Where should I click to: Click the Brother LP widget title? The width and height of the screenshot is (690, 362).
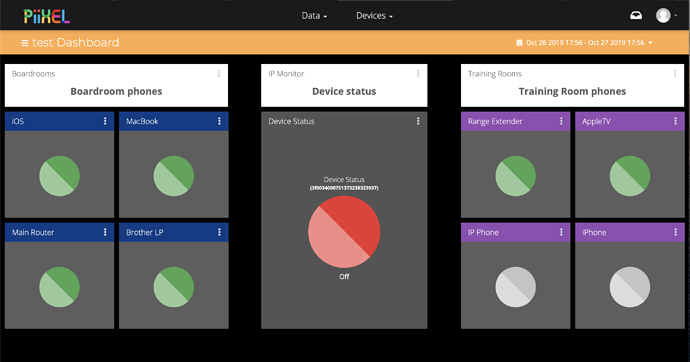click(144, 232)
